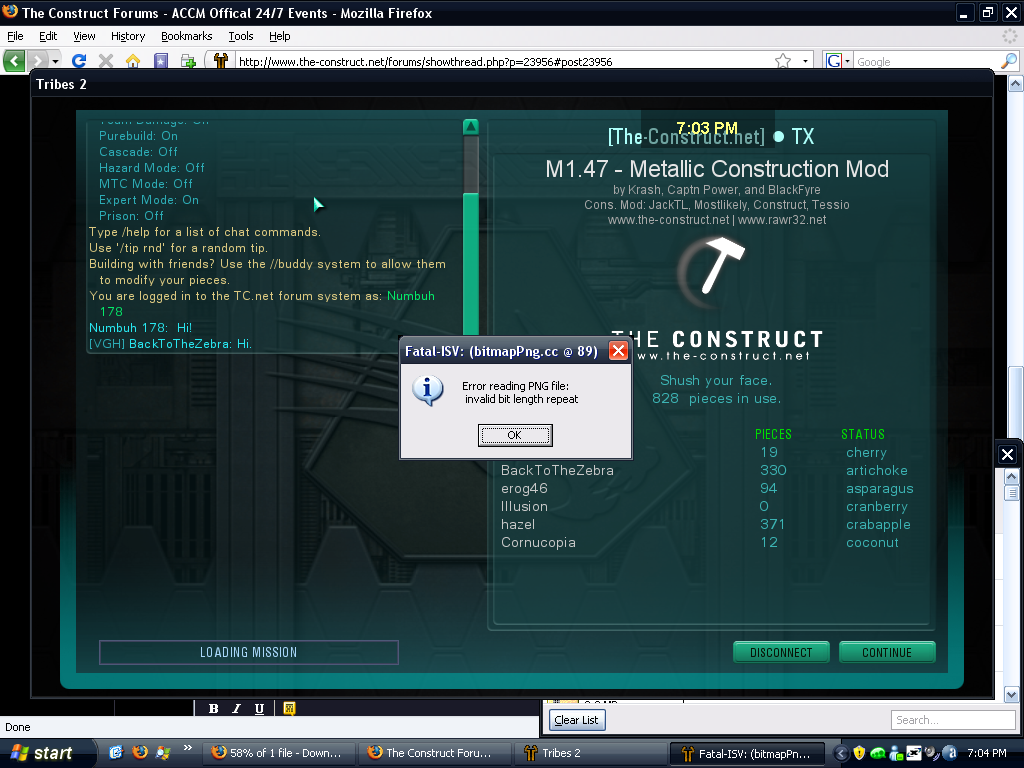Screen dimensions: 1024x768
Task: Select player erog46 in the list
Action: (524, 488)
